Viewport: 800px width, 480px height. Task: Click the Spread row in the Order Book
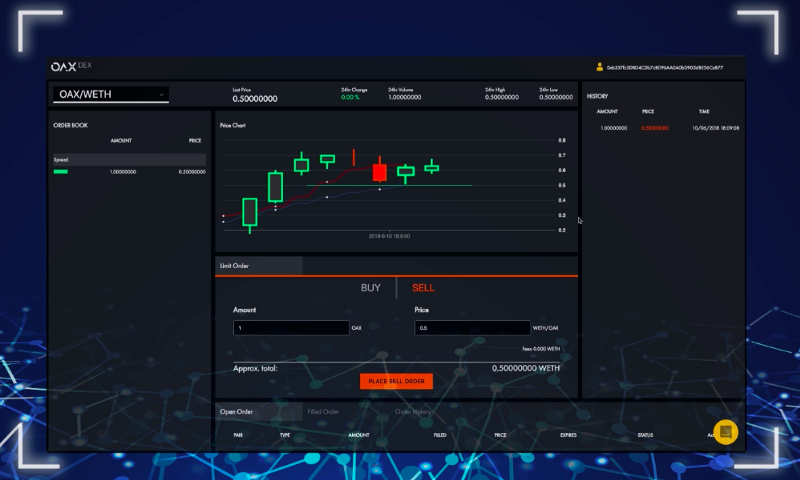coord(130,160)
